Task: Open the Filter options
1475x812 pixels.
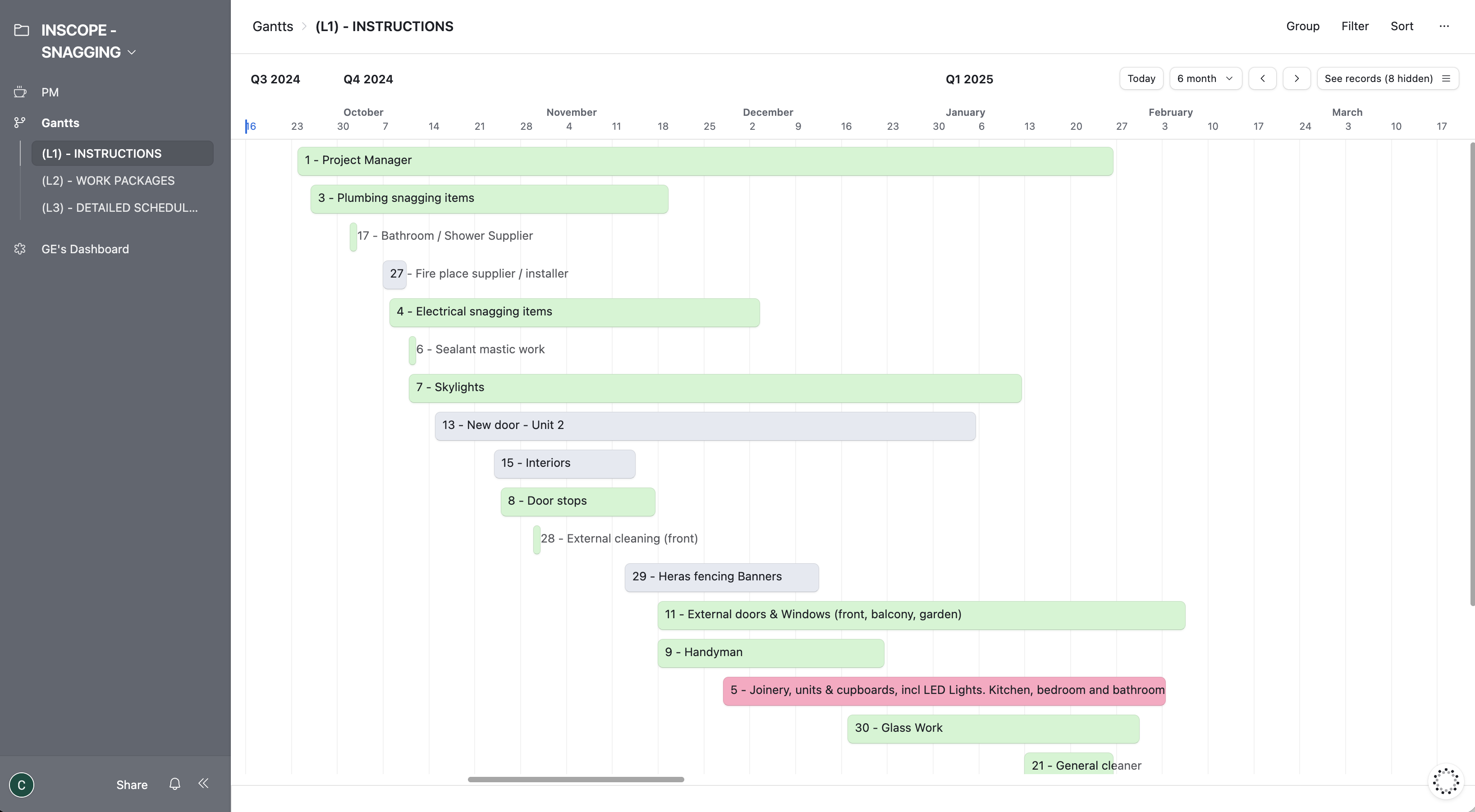Action: 1355,26
